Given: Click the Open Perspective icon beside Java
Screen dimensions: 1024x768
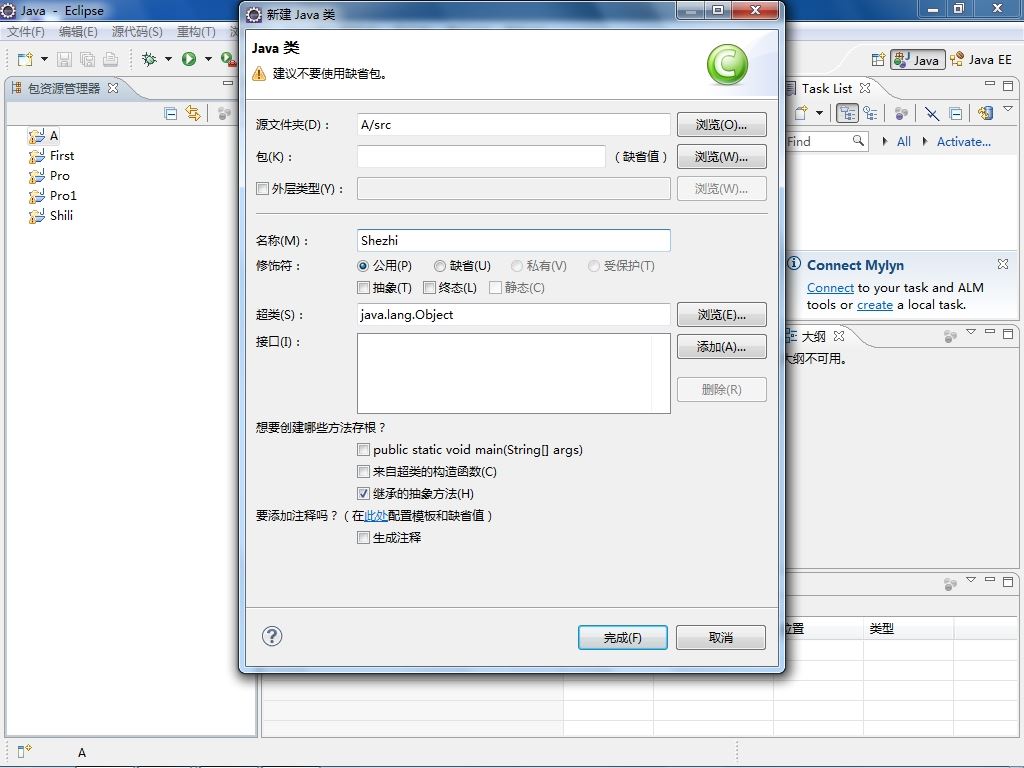Looking at the screenshot, I should tap(878, 59).
